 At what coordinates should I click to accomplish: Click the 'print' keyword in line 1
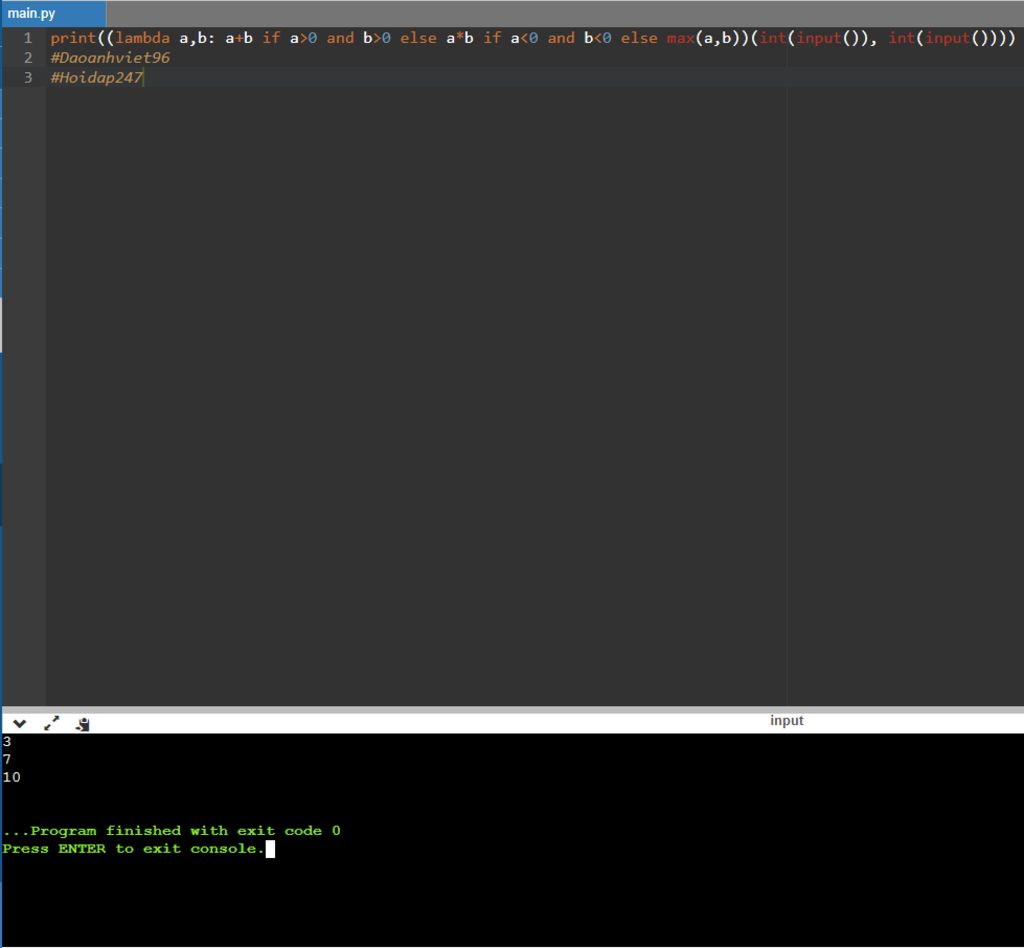73,38
